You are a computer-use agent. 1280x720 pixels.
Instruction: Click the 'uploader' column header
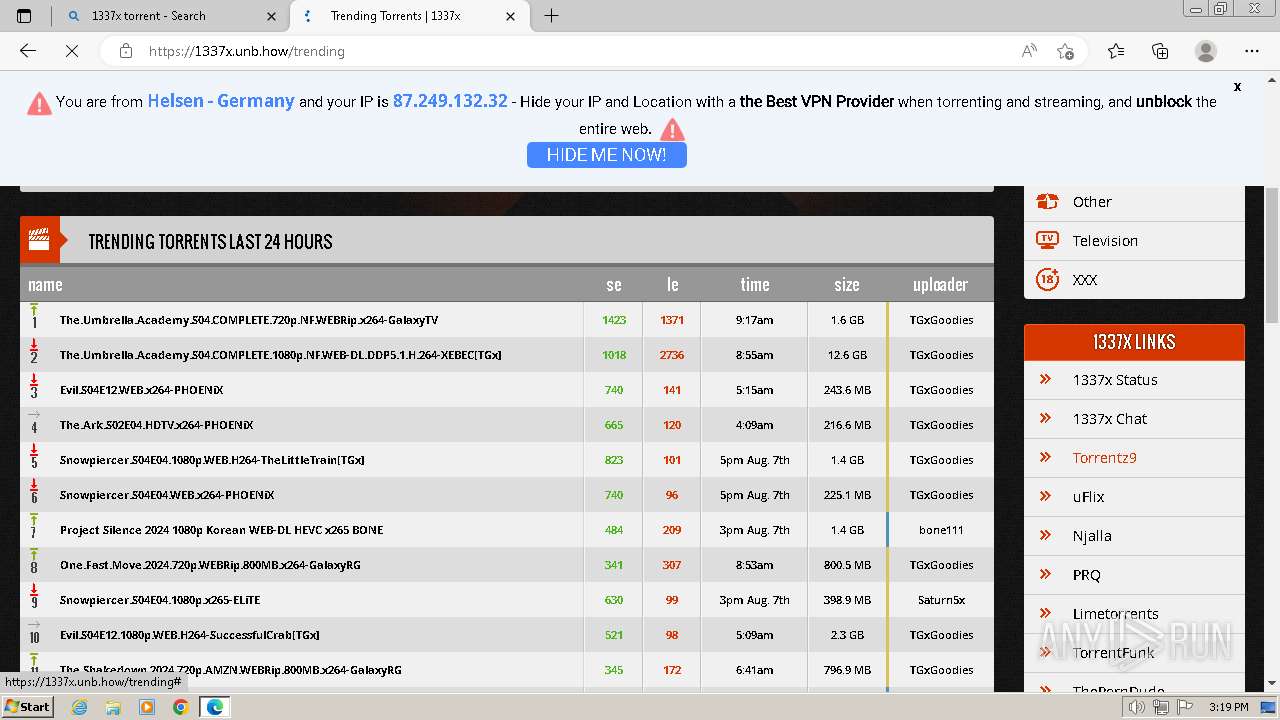point(940,284)
